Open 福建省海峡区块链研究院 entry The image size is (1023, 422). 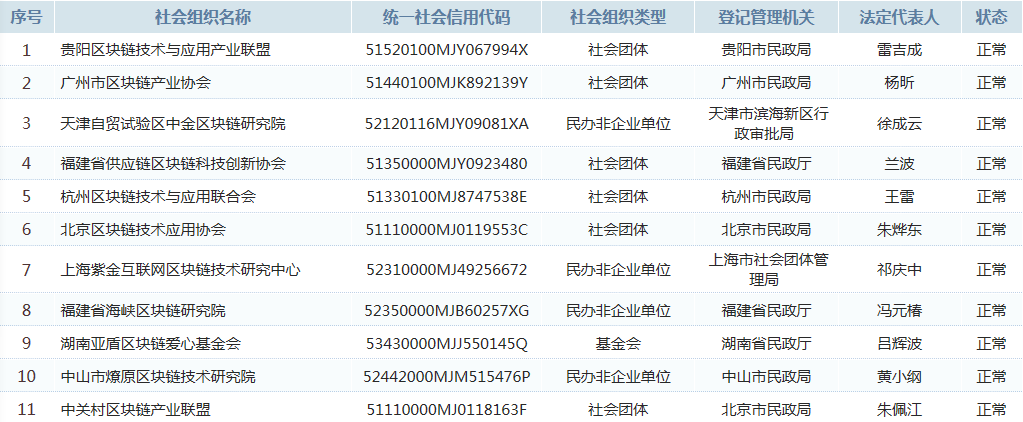[143, 310]
